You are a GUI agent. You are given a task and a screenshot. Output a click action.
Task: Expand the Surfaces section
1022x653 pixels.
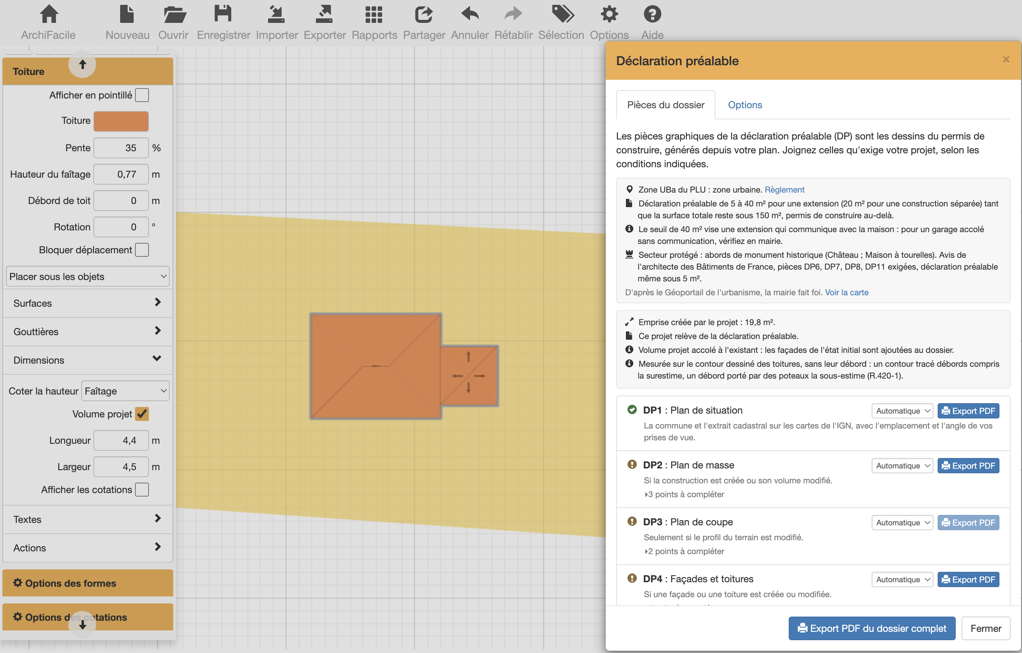(x=88, y=303)
